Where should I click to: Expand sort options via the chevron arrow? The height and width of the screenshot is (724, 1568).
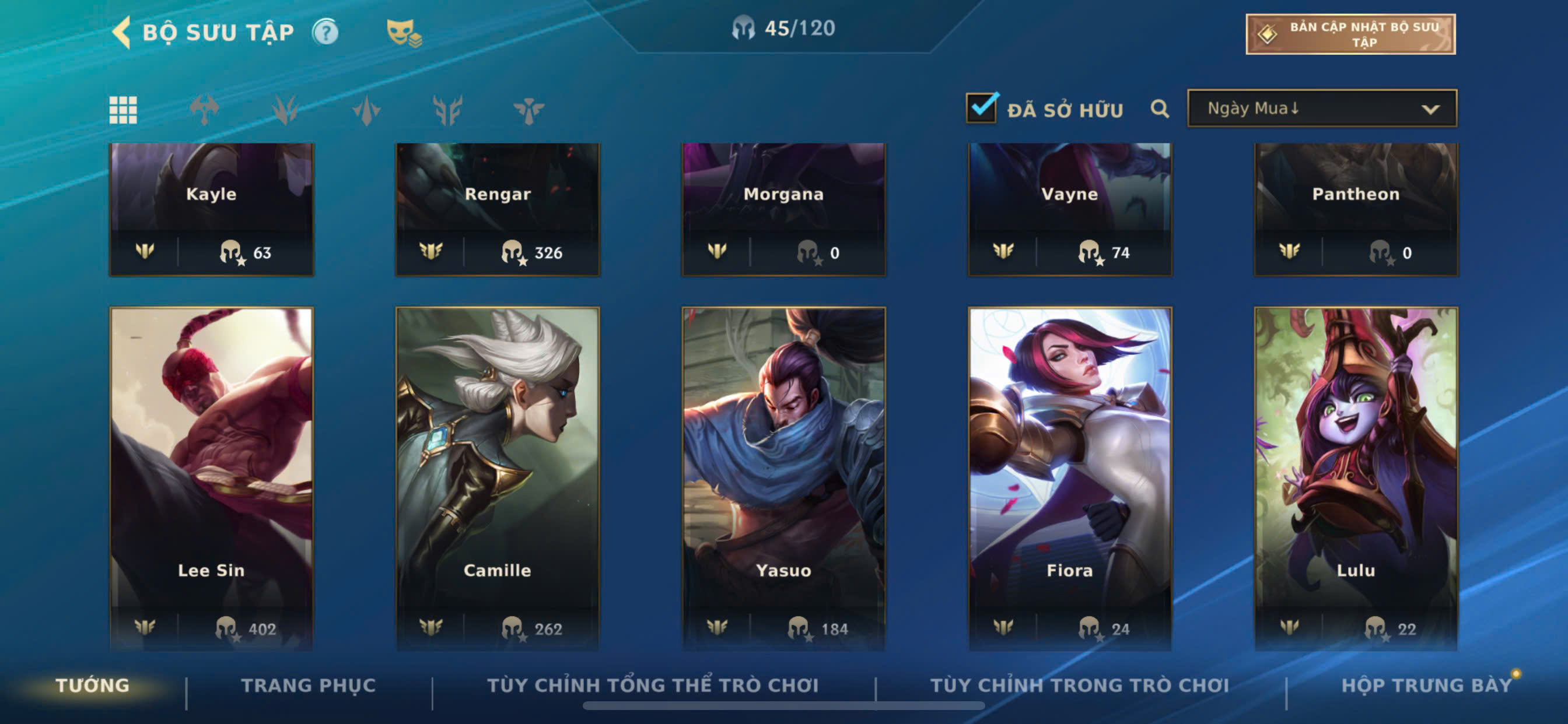coord(1430,110)
